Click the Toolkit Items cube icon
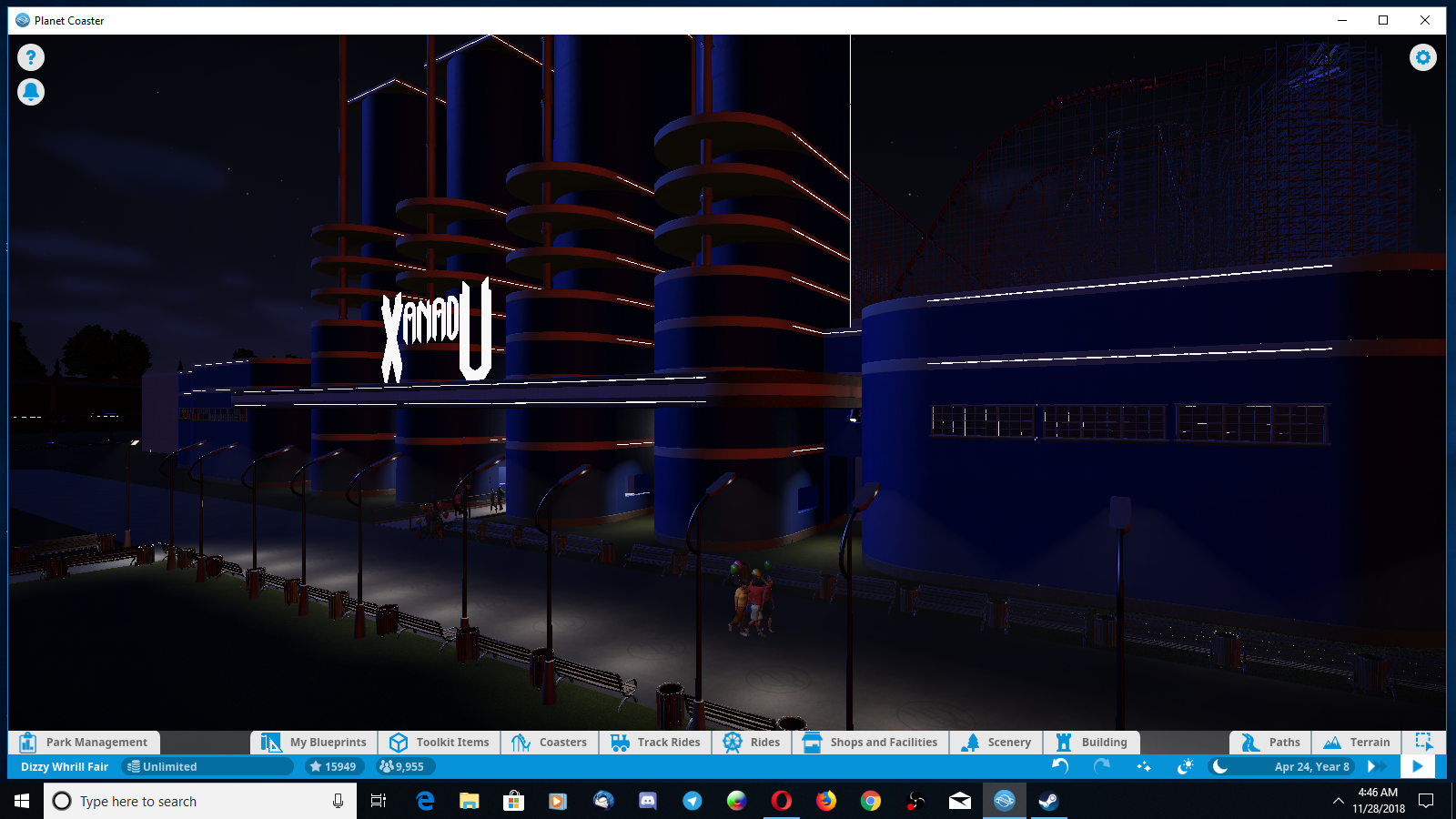This screenshot has width=1456, height=819. coord(398,742)
